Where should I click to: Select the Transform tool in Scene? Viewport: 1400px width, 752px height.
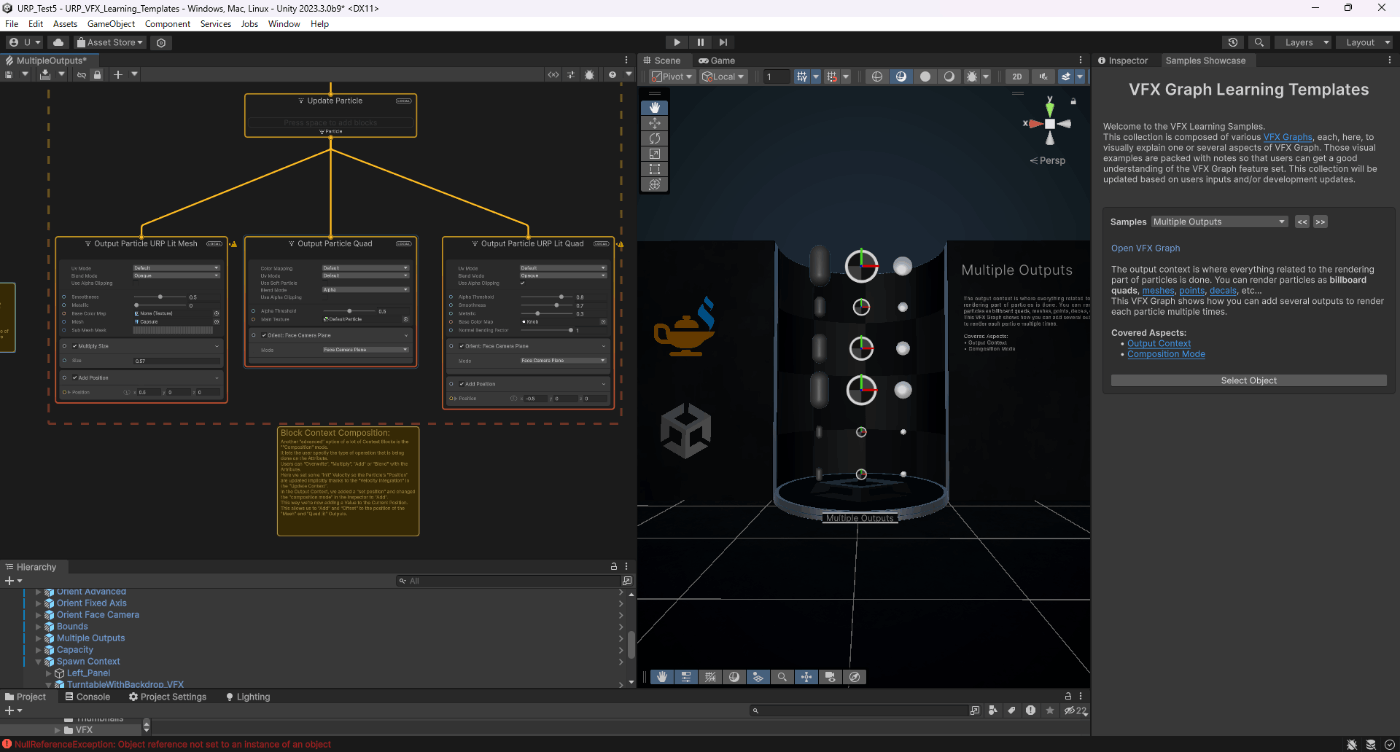tap(655, 185)
